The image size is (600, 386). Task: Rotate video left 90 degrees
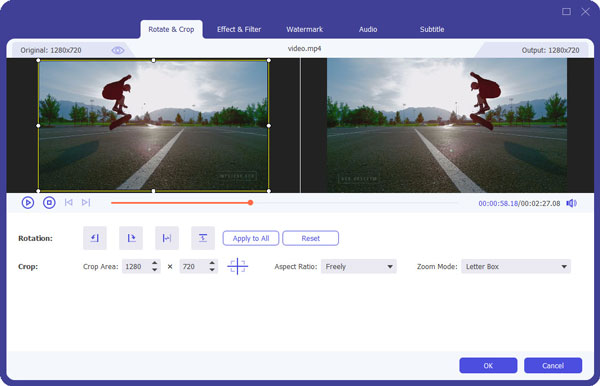tap(95, 238)
